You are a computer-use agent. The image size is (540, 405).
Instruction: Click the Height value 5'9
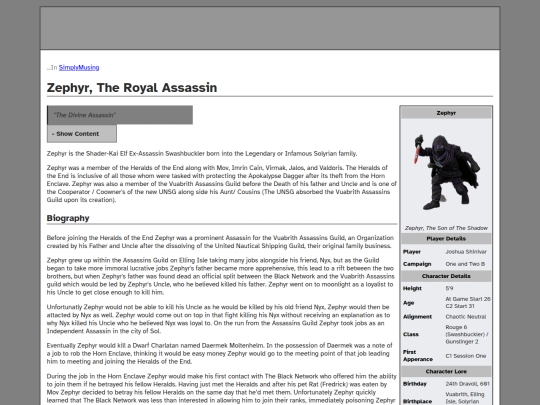click(x=449, y=288)
